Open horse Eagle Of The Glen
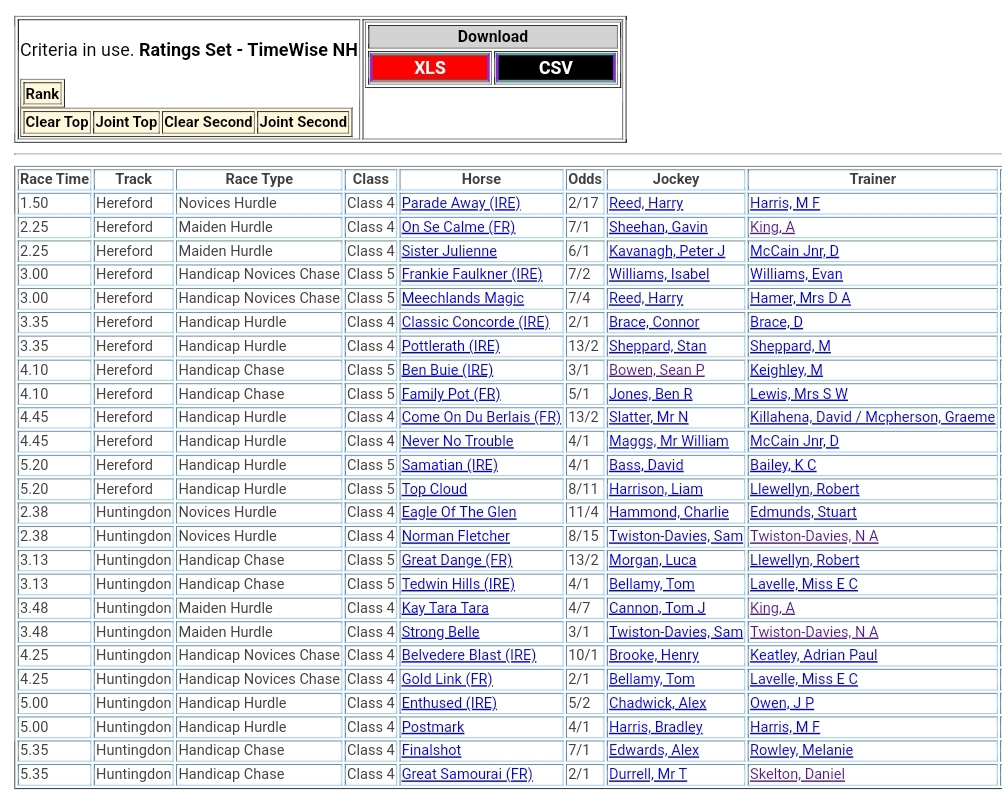This screenshot has height=812, width=1002. click(x=459, y=512)
